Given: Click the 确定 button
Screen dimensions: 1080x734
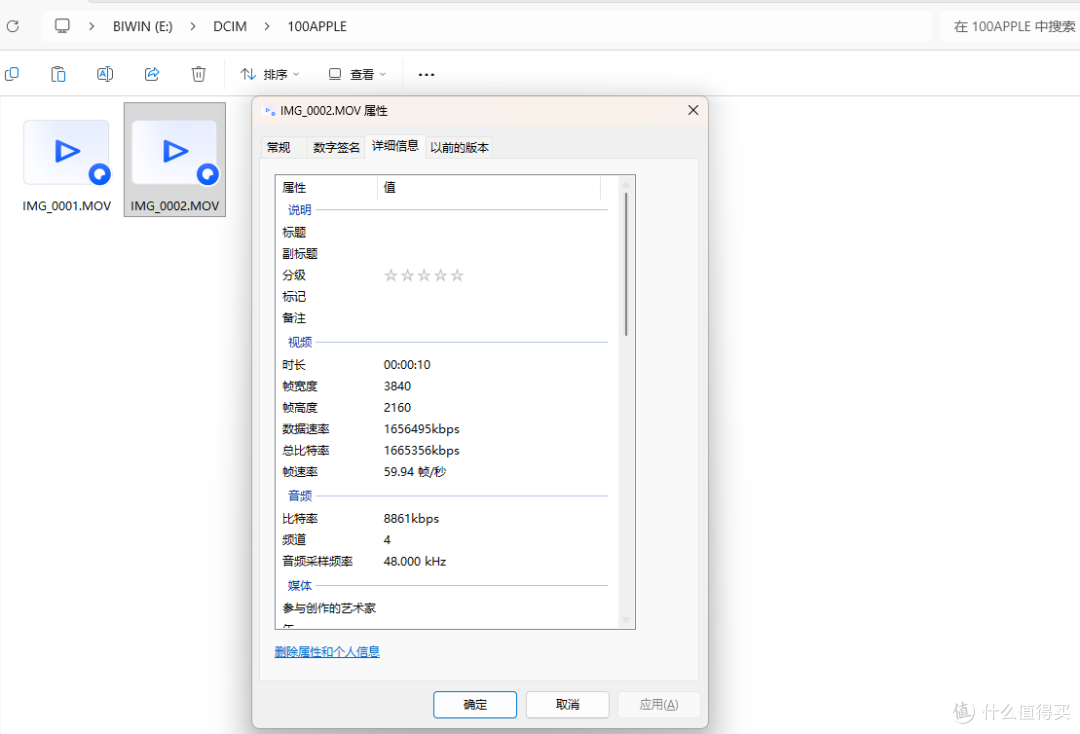Looking at the screenshot, I should coord(475,704).
